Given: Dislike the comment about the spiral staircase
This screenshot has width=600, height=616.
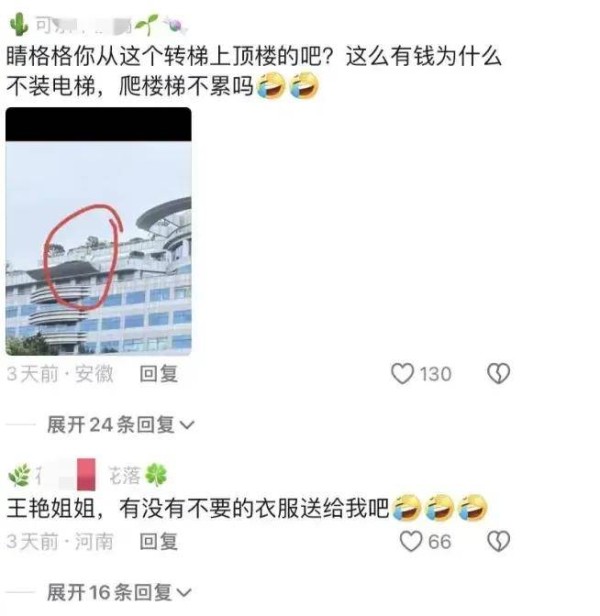Looking at the screenshot, I should pyautogui.click(x=498, y=373).
